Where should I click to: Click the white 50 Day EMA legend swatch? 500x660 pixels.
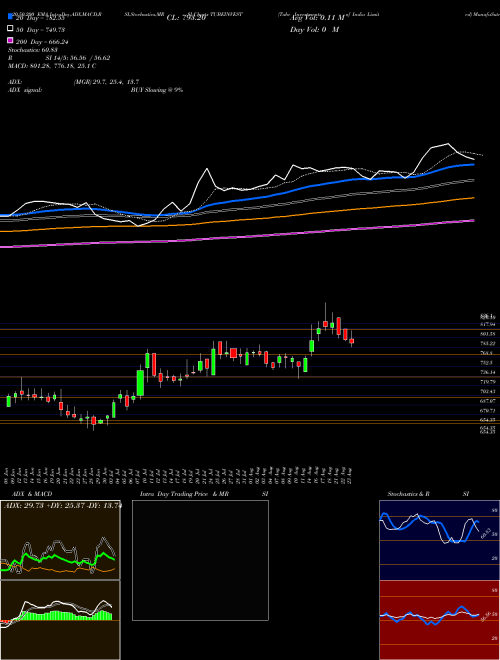click(11, 29)
